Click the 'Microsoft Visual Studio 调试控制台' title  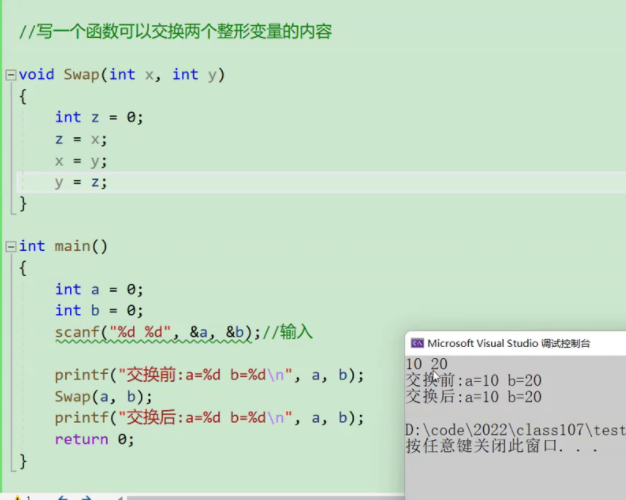point(508,343)
